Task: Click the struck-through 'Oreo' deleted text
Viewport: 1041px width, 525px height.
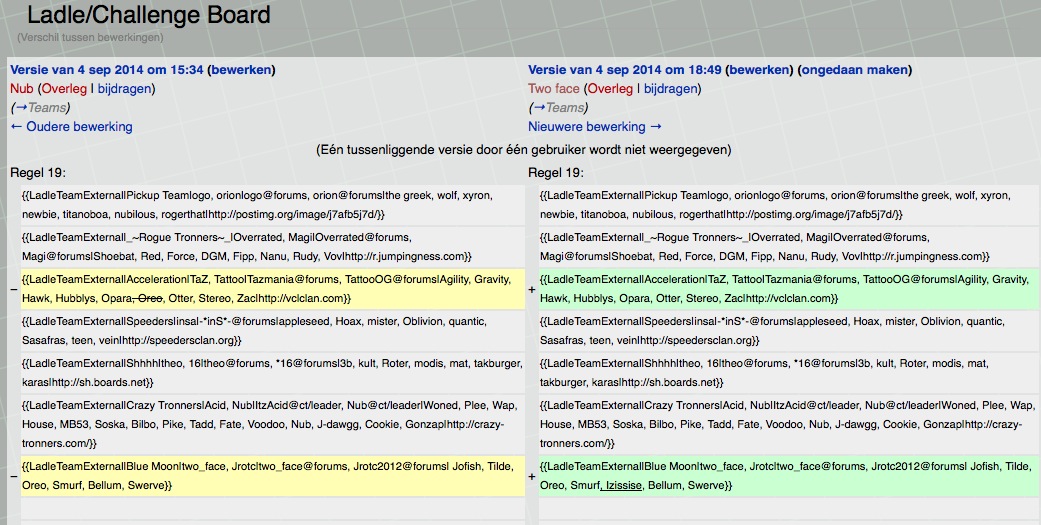Action: pyautogui.click(x=151, y=298)
